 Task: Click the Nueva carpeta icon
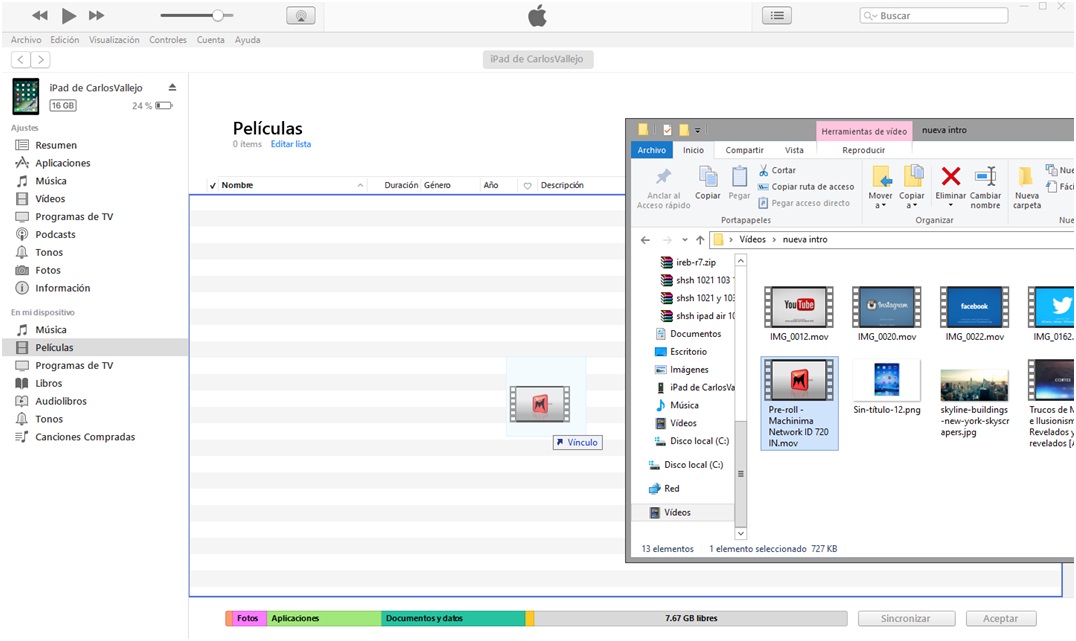pos(1026,186)
